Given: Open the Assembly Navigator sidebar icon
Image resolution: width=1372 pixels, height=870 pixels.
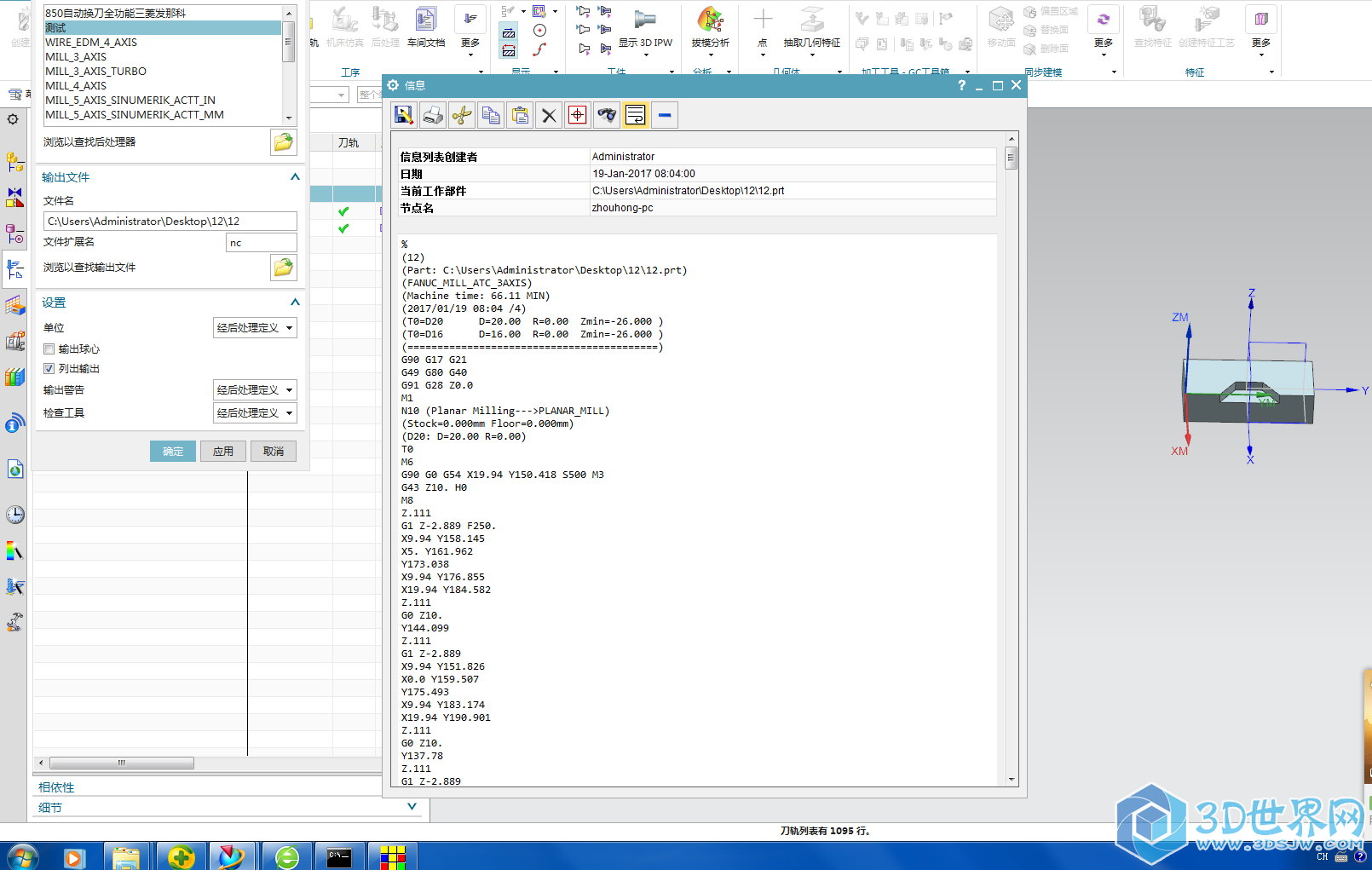Looking at the screenshot, I should click(x=14, y=160).
